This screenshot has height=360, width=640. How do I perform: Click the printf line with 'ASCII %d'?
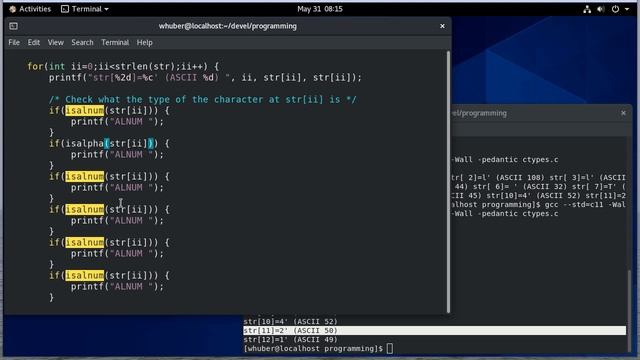pos(205,77)
